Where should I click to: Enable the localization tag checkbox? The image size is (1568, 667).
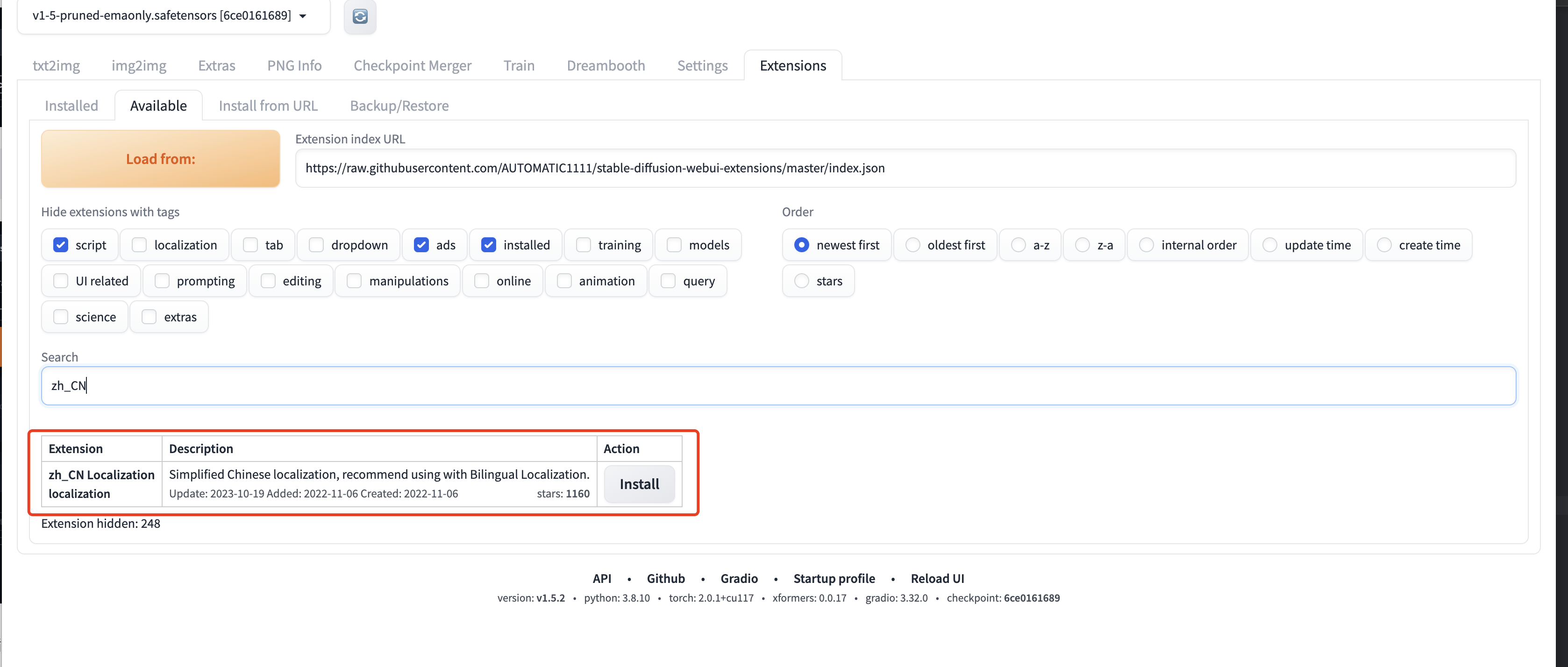pos(139,245)
